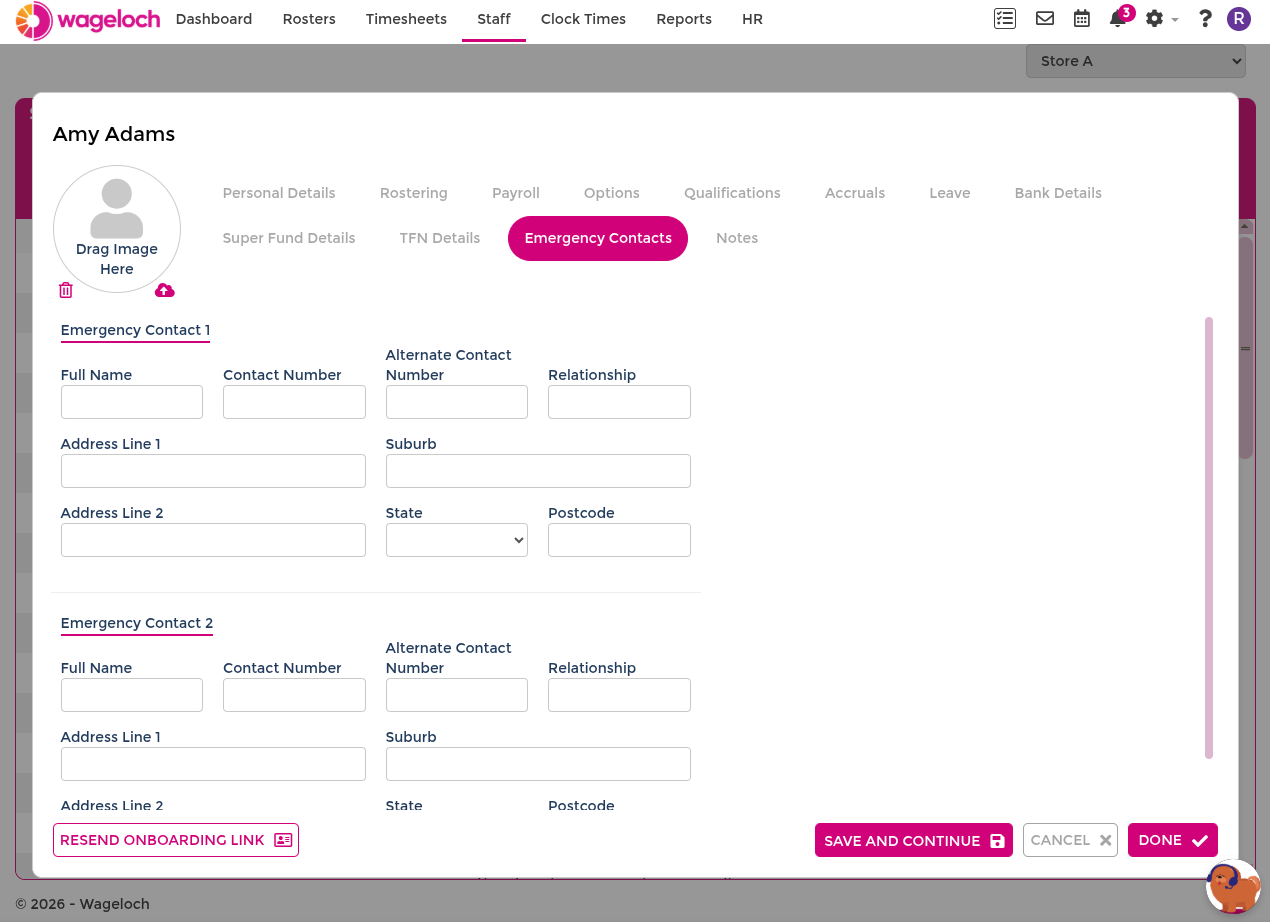Open Timesheets in the top menu
Screen dimensions: 1270x922
[x=406, y=19]
